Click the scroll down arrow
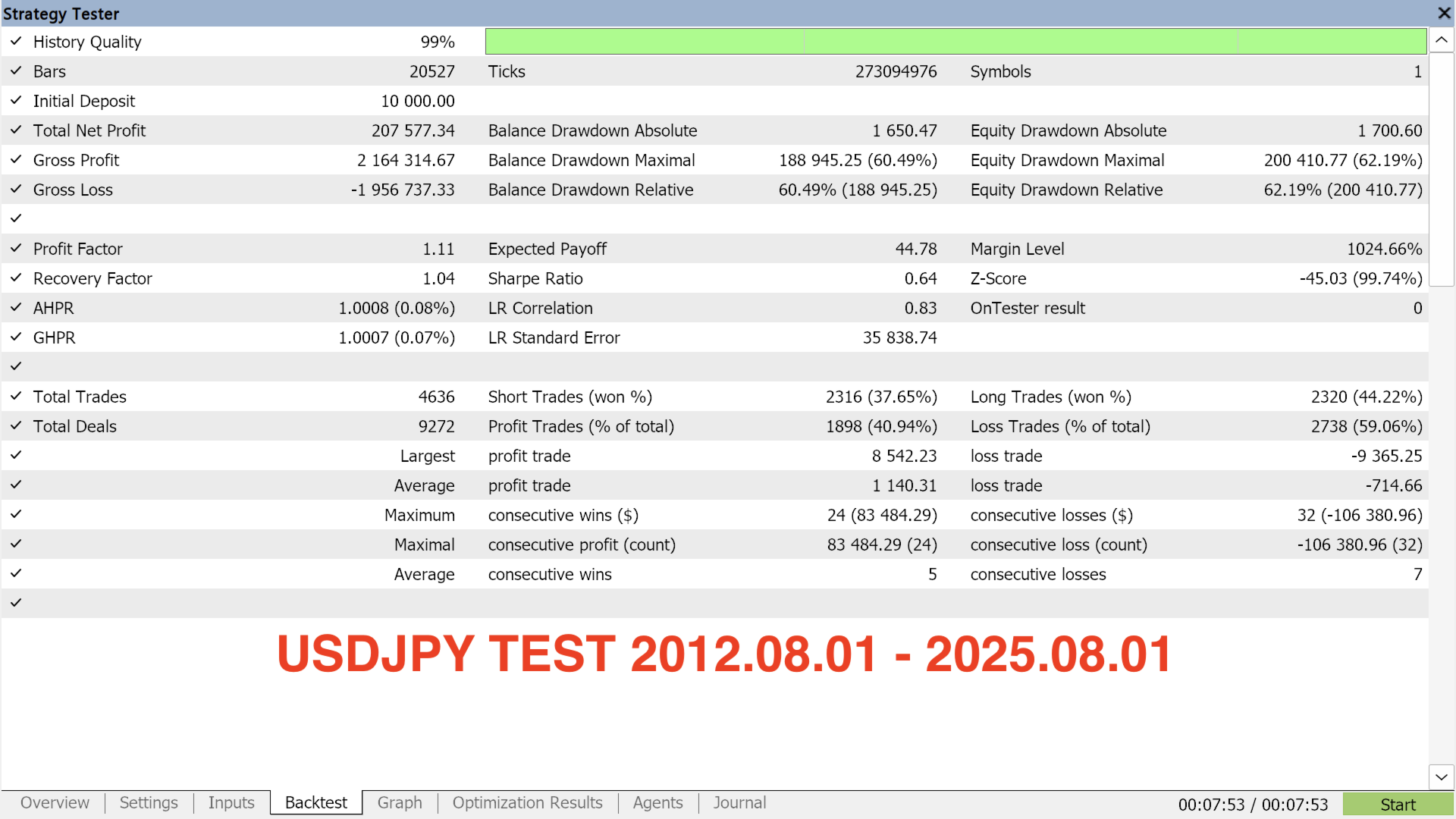Image resolution: width=1456 pixels, height=819 pixels. pyautogui.click(x=1442, y=777)
